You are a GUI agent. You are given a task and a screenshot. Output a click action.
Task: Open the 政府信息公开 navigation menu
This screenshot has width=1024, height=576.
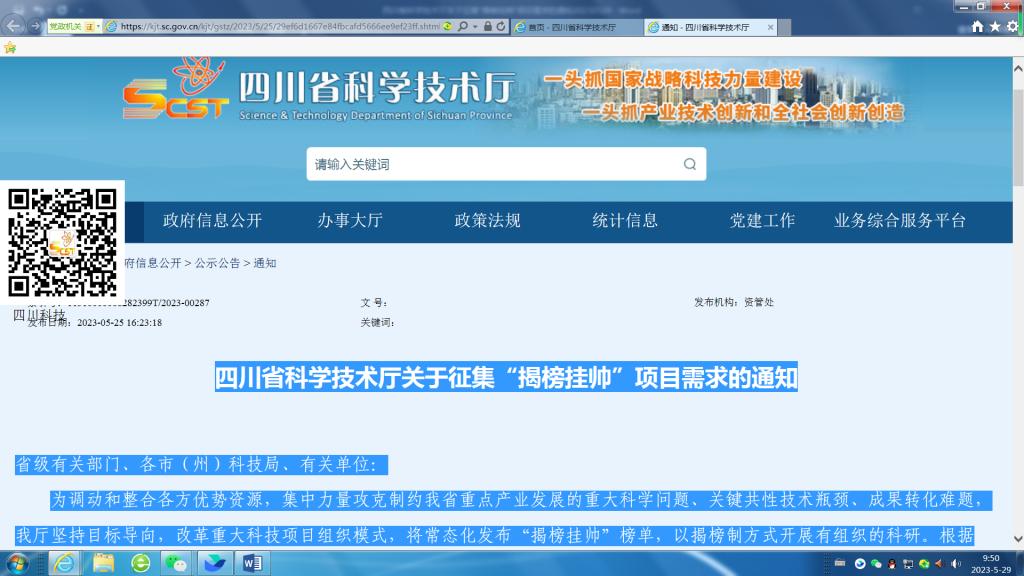212,221
